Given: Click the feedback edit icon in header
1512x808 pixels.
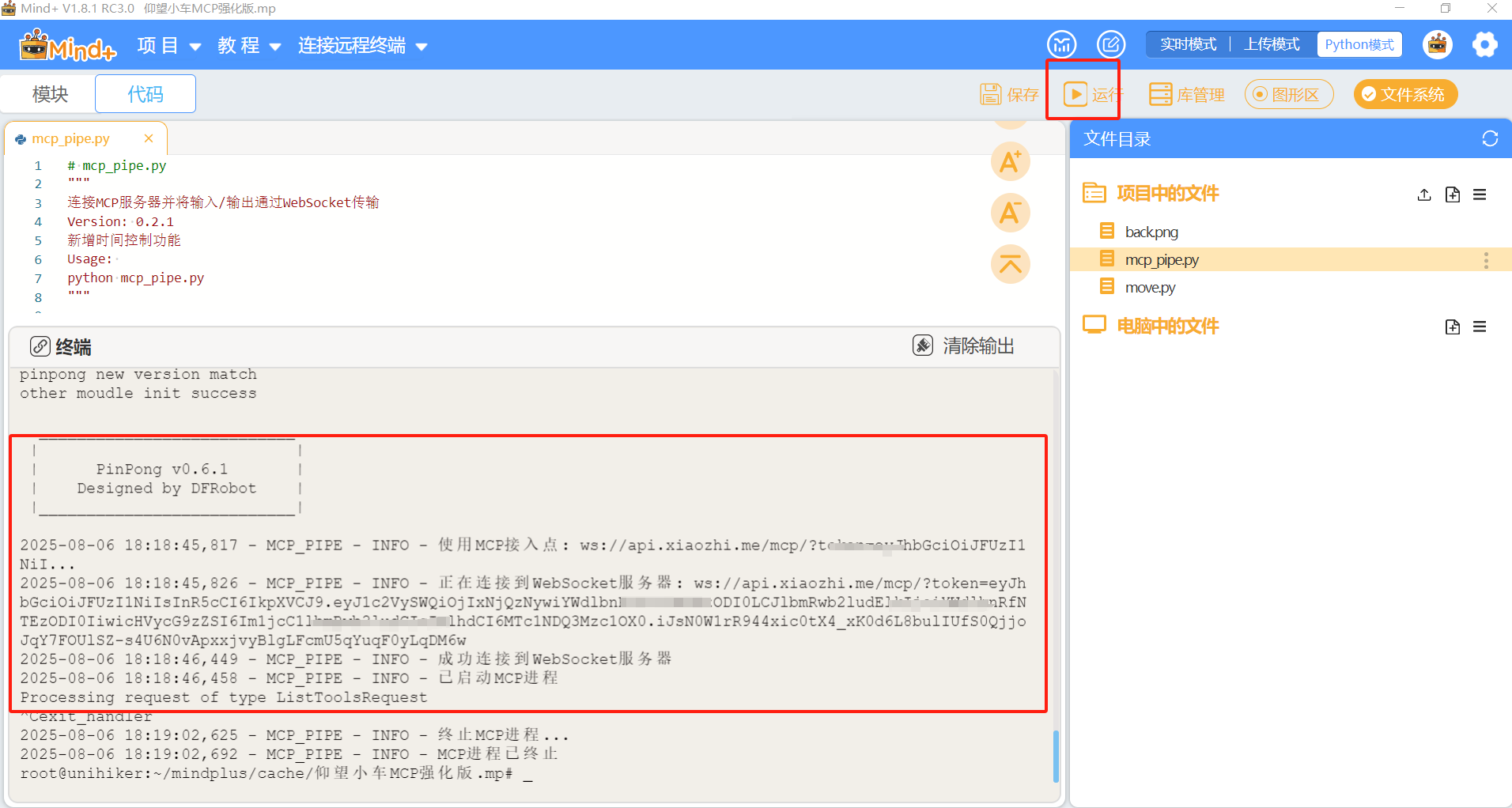Looking at the screenshot, I should [1111, 45].
